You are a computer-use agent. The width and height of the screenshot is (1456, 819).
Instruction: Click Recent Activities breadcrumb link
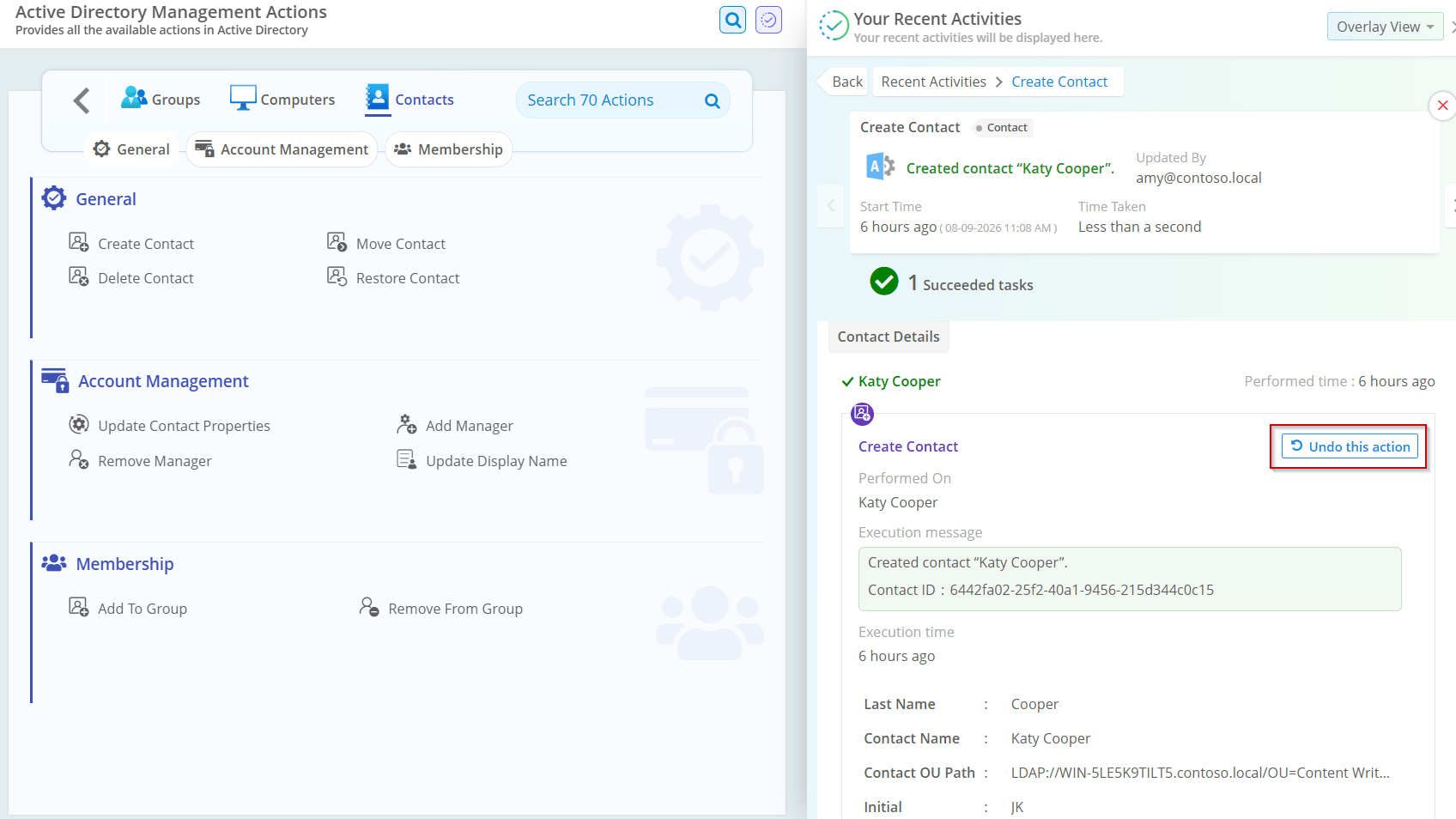point(933,82)
